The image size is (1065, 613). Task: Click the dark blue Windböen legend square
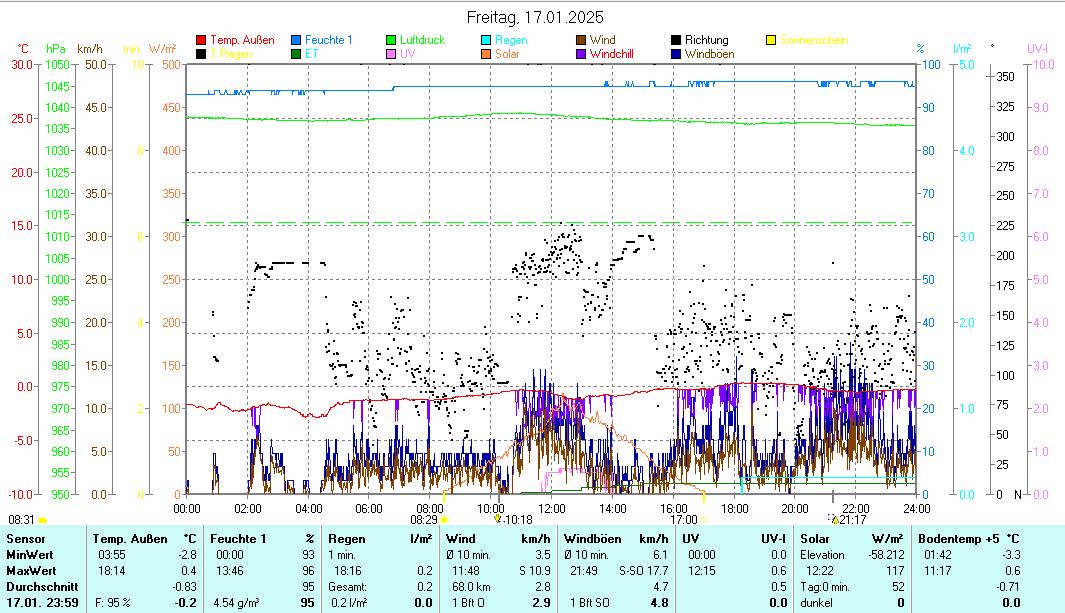pos(677,54)
